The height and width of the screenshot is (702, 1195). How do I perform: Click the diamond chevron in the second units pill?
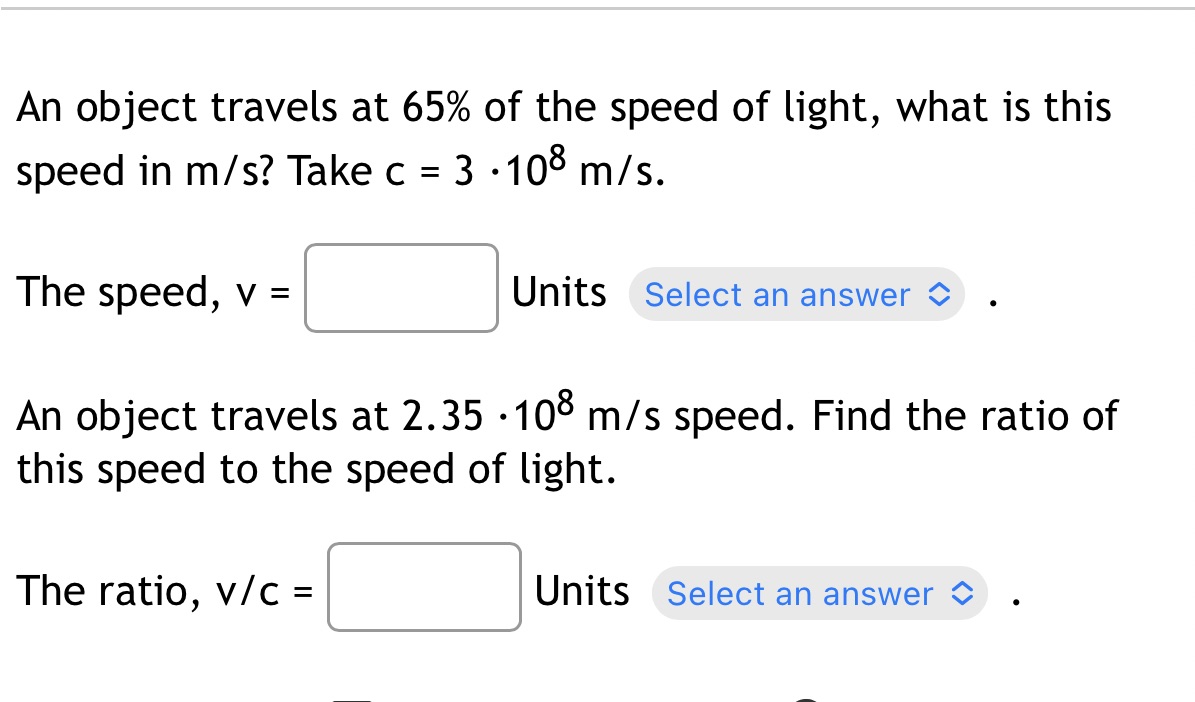coord(961,593)
